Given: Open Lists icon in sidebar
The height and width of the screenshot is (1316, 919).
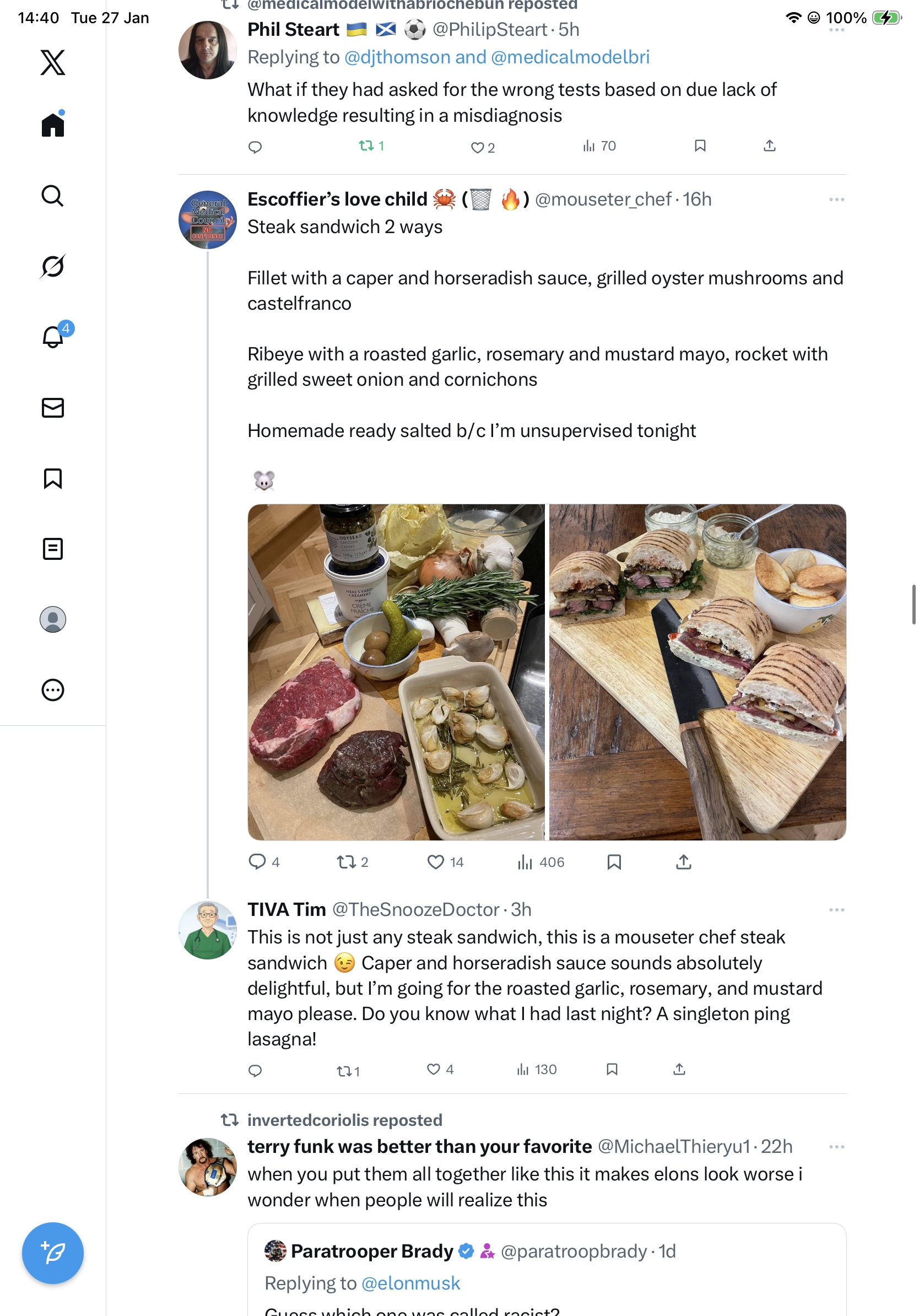Looking at the screenshot, I should [53, 548].
